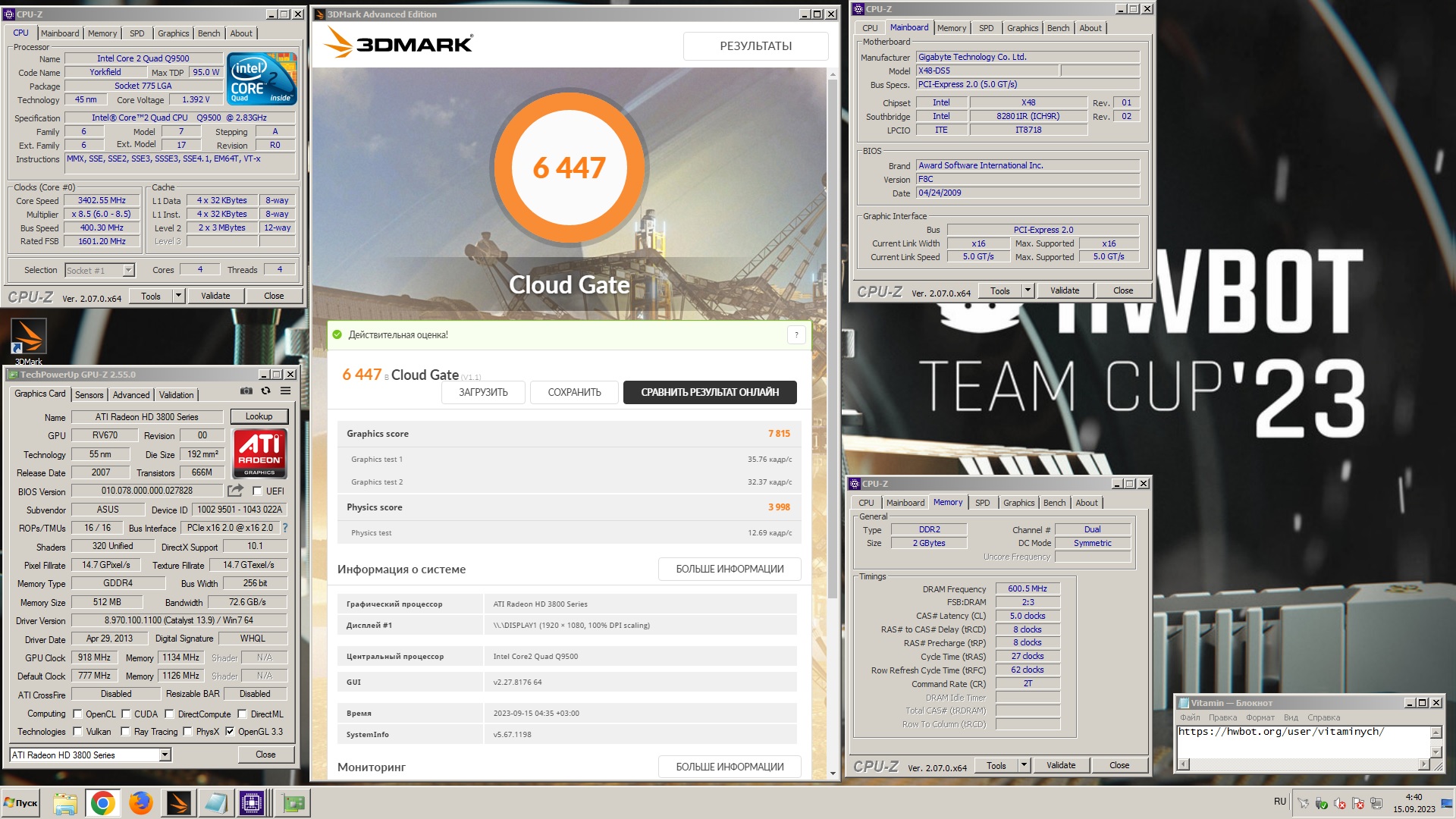Open Firefox from the taskbar
Viewport: 1456px width, 819px height.
(x=140, y=803)
